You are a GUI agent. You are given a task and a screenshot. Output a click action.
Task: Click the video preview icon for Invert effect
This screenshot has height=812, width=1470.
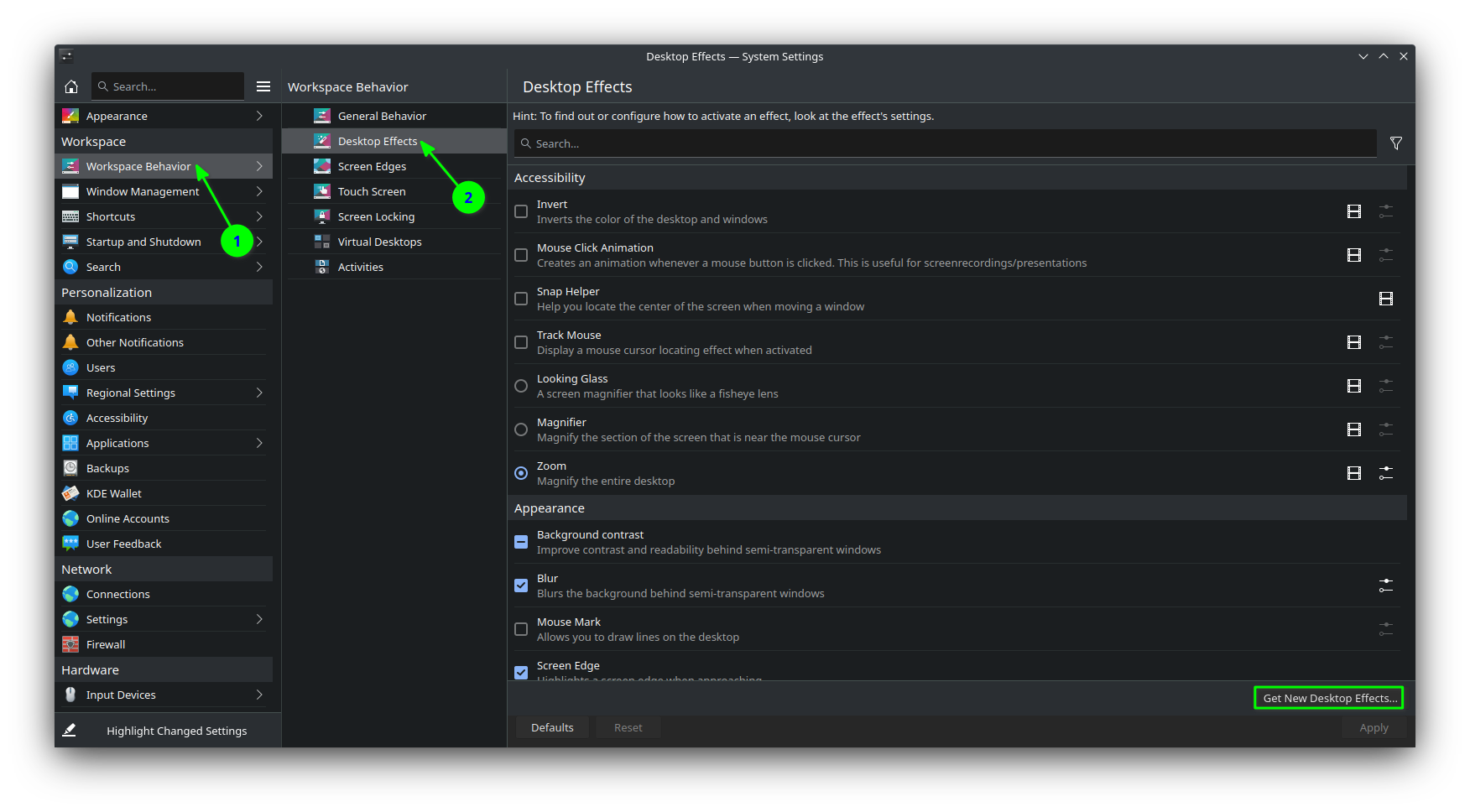coord(1353,211)
